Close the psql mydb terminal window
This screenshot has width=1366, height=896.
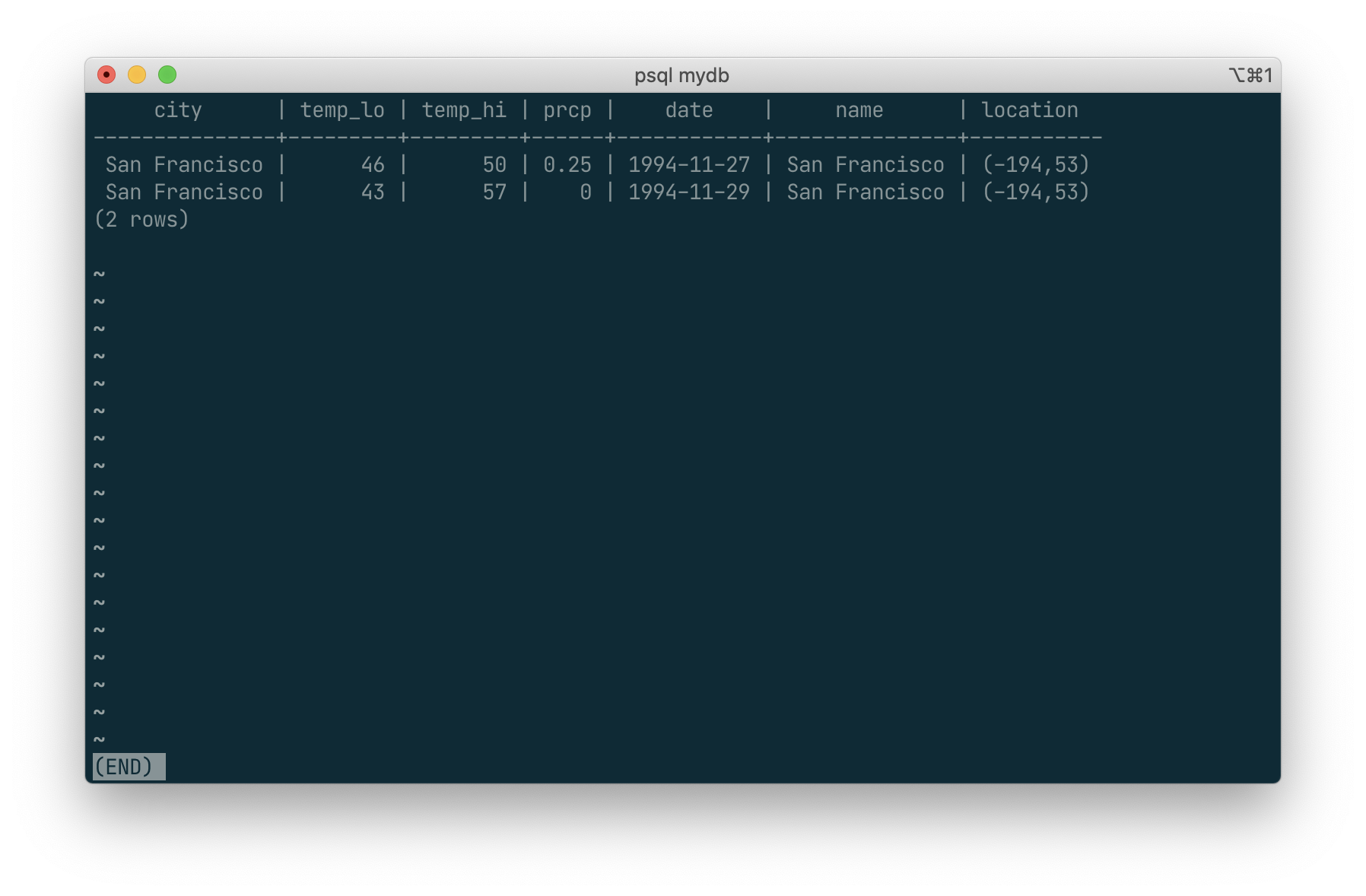[x=106, y=75]
